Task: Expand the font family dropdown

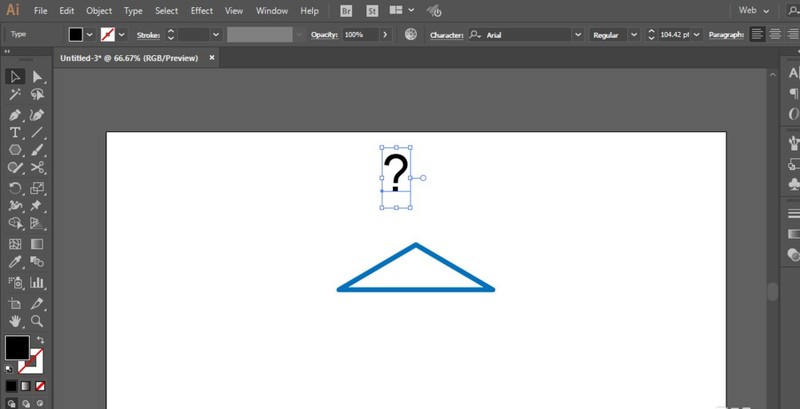Action: [578, 35]
